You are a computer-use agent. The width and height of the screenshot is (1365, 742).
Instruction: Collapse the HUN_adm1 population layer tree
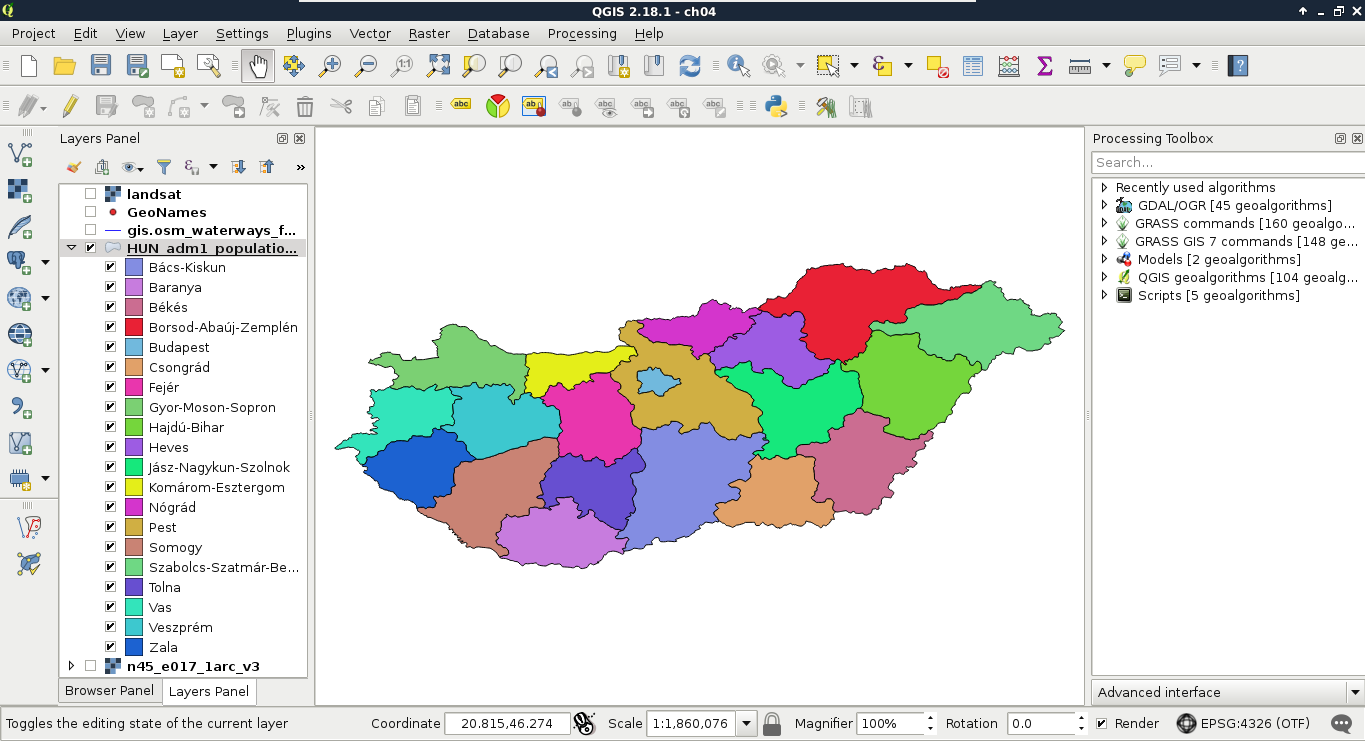71,248
